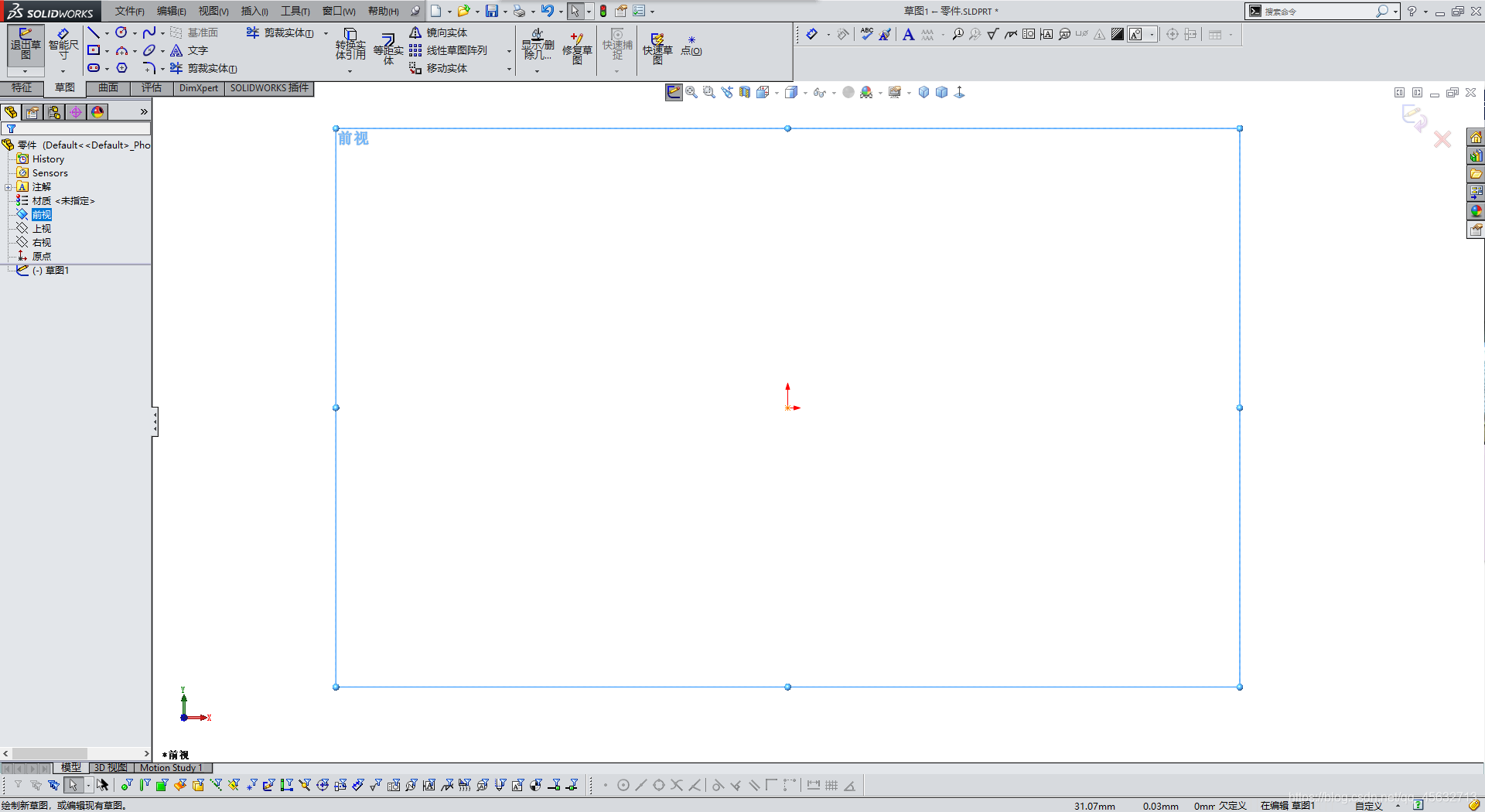Open dropdown beside Save icon
Screen dimensions: 1485x812
point(505,12)
